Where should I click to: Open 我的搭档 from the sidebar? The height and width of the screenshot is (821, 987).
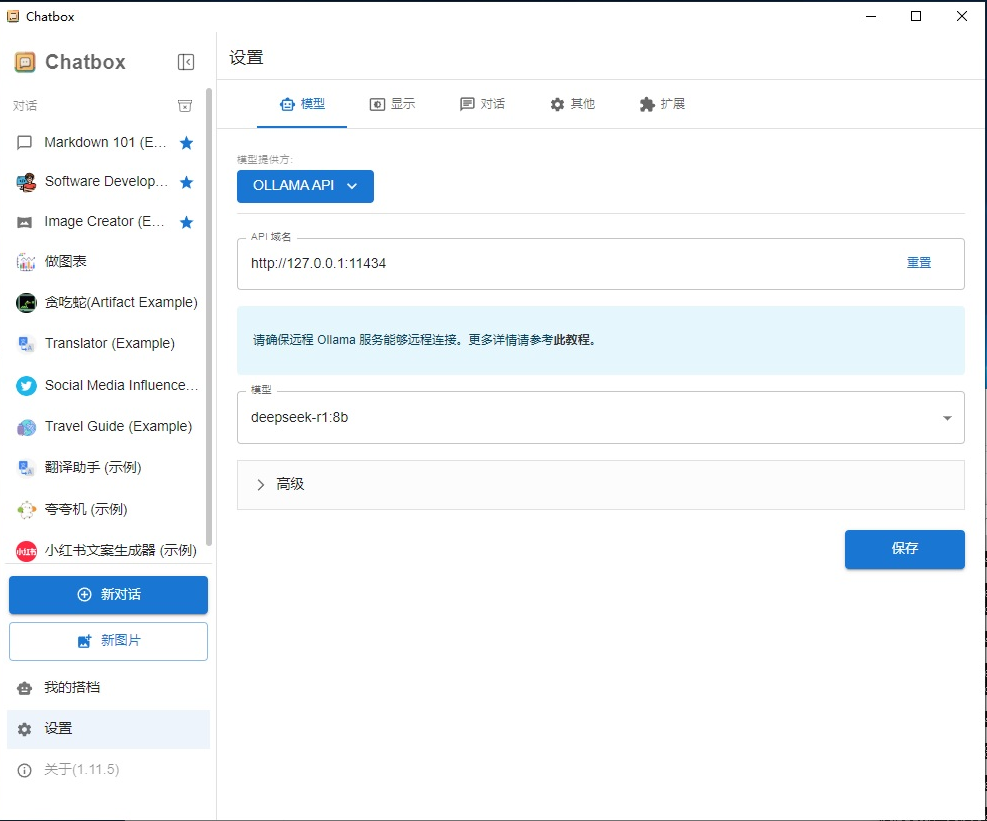click(72, 688)
